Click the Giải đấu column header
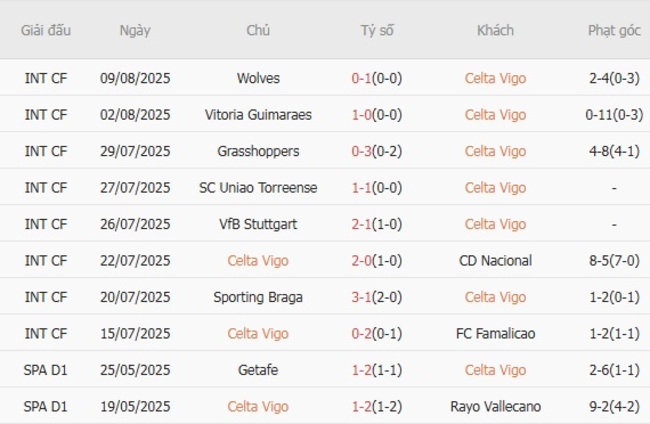This screenshot has width=650, height=424. 46,30
